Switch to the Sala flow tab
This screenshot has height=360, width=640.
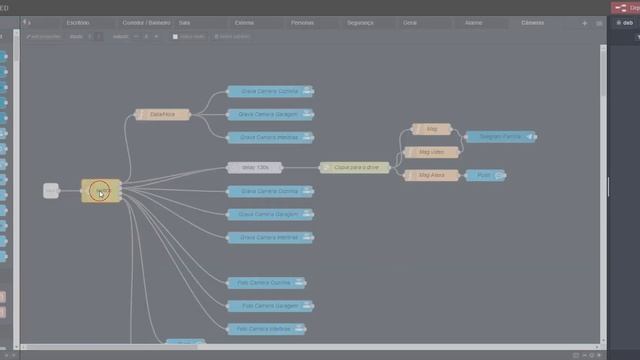tap(184, 23)
